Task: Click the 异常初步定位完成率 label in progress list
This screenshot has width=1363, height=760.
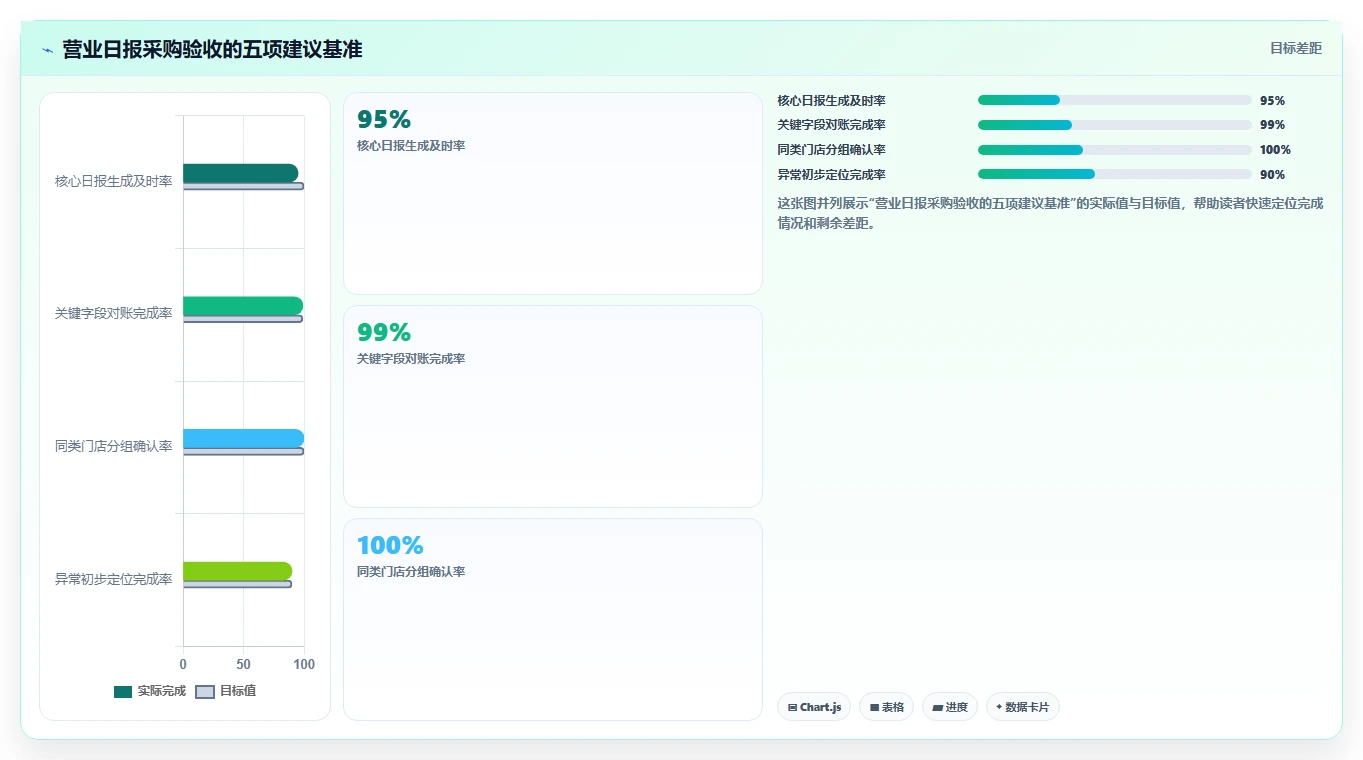Action: (831, 175)
